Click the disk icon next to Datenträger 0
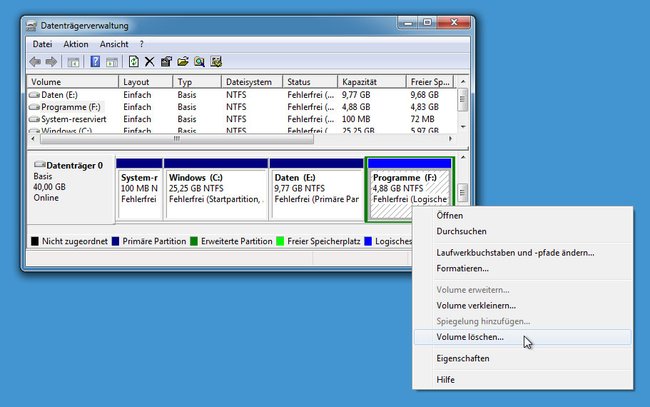This screenshot has width=650, height=407. tap(39, 165)
